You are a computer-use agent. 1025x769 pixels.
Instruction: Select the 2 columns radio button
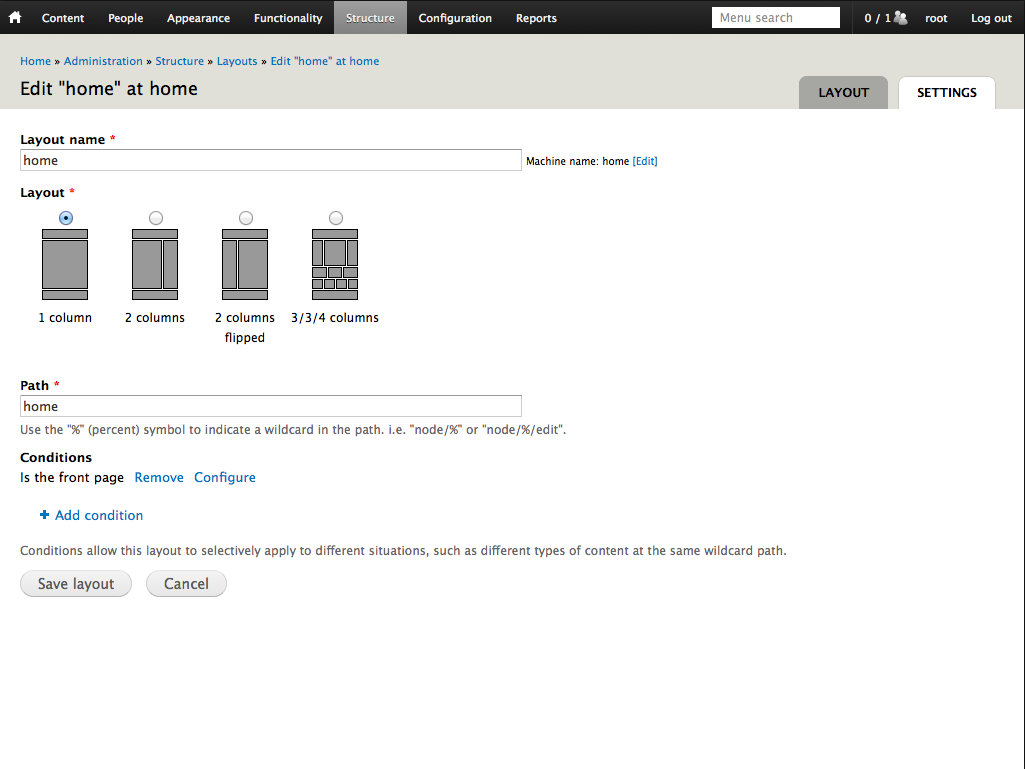pyautogui.click(x=155, y=218)
